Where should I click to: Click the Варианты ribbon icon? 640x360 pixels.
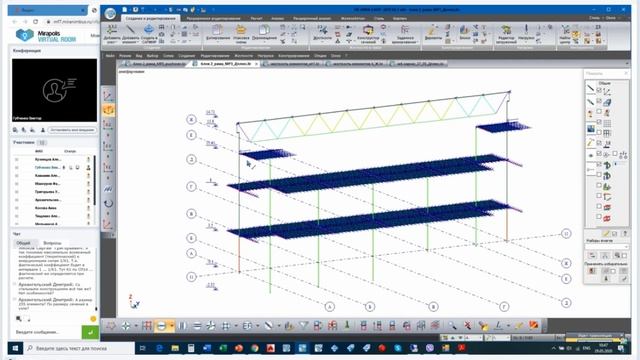point(433,33)
